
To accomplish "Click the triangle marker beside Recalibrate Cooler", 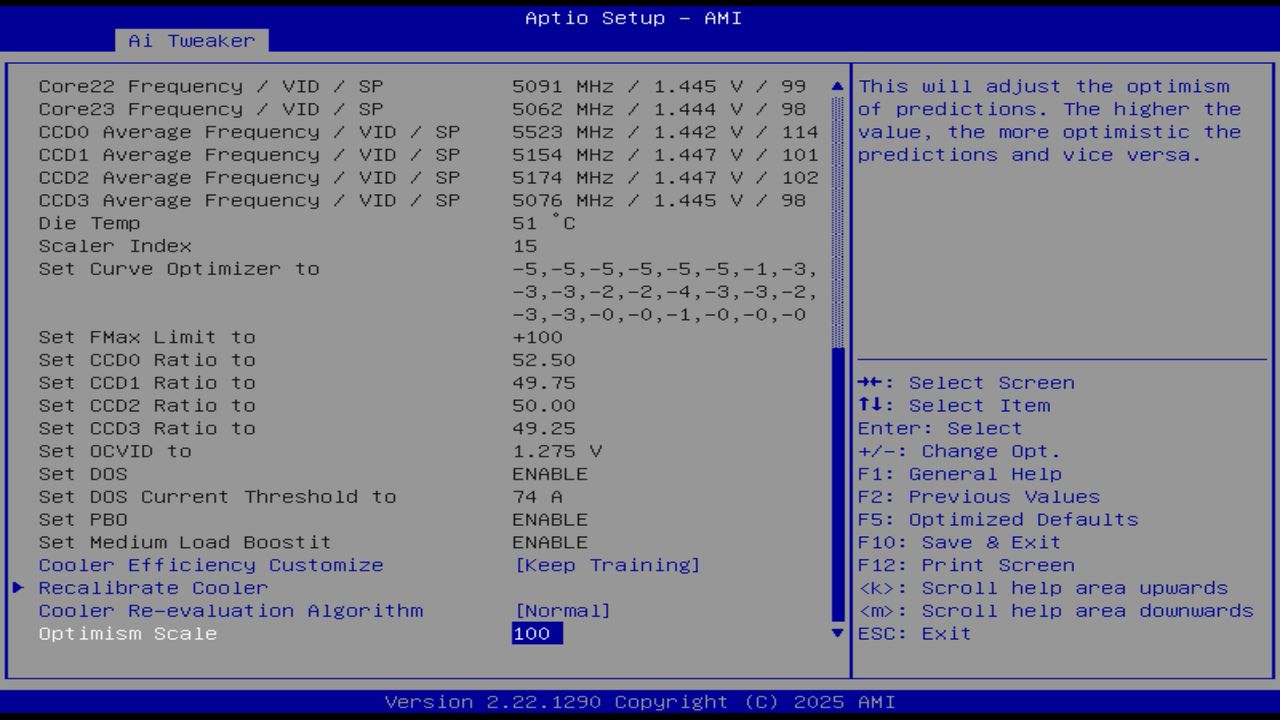I will [16, 588].
